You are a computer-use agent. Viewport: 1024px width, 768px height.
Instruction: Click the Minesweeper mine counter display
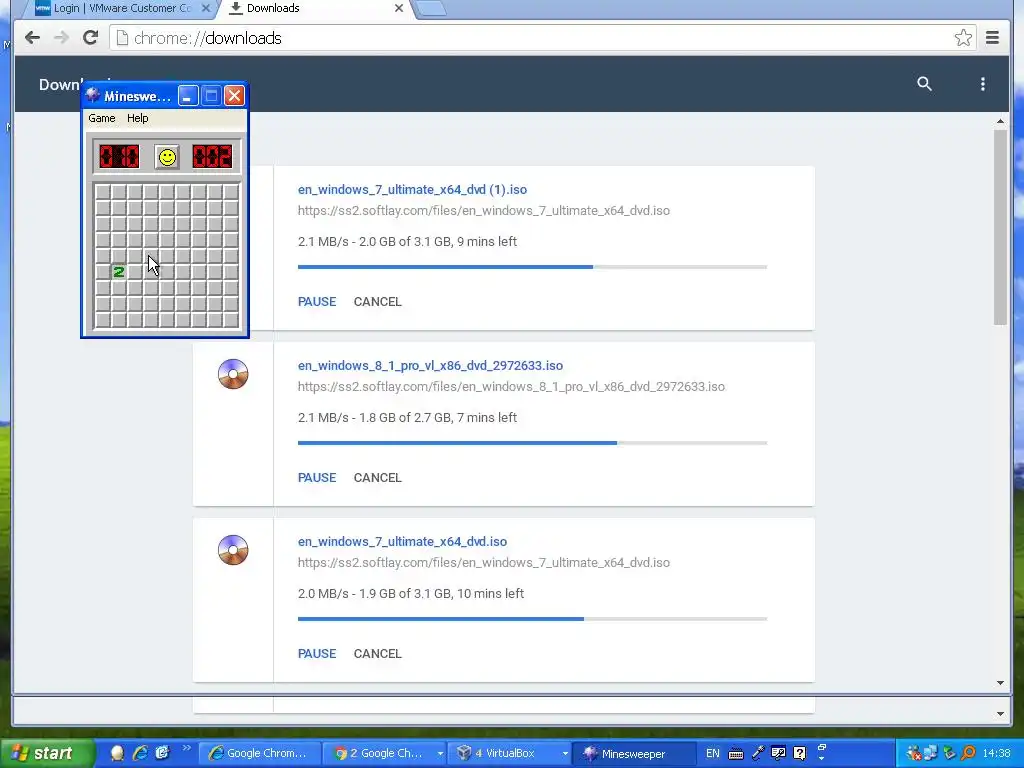[x=119, y=157]
